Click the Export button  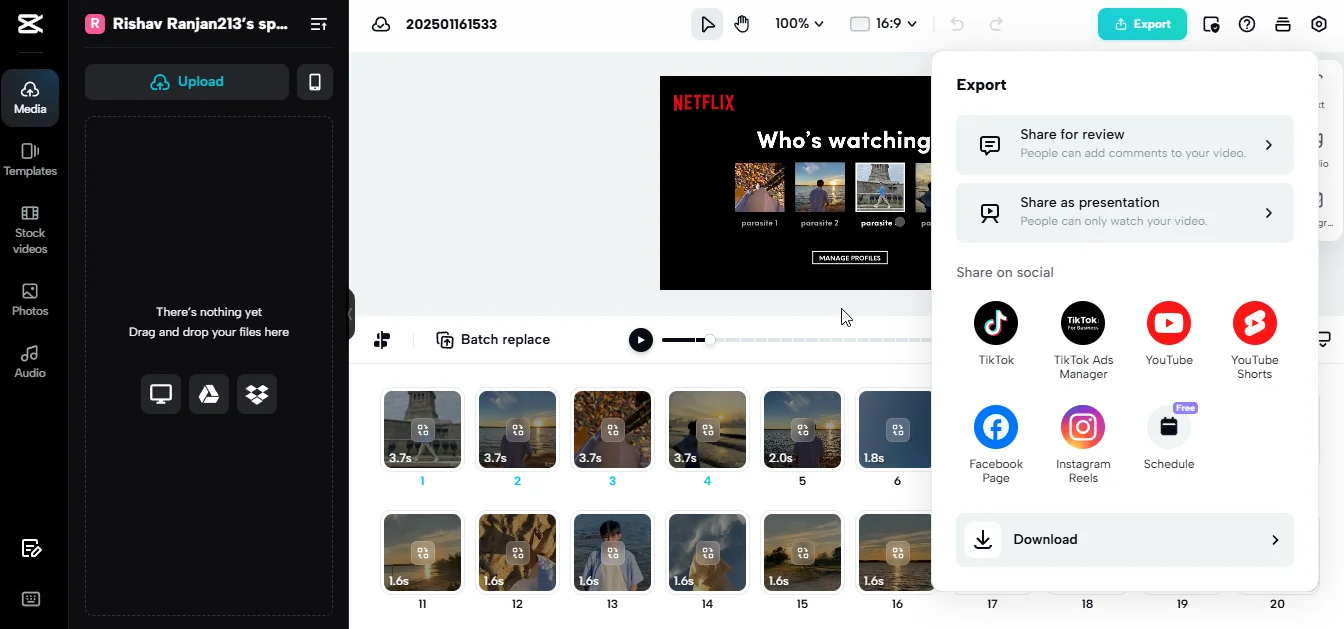click(x=1142, y=24)
